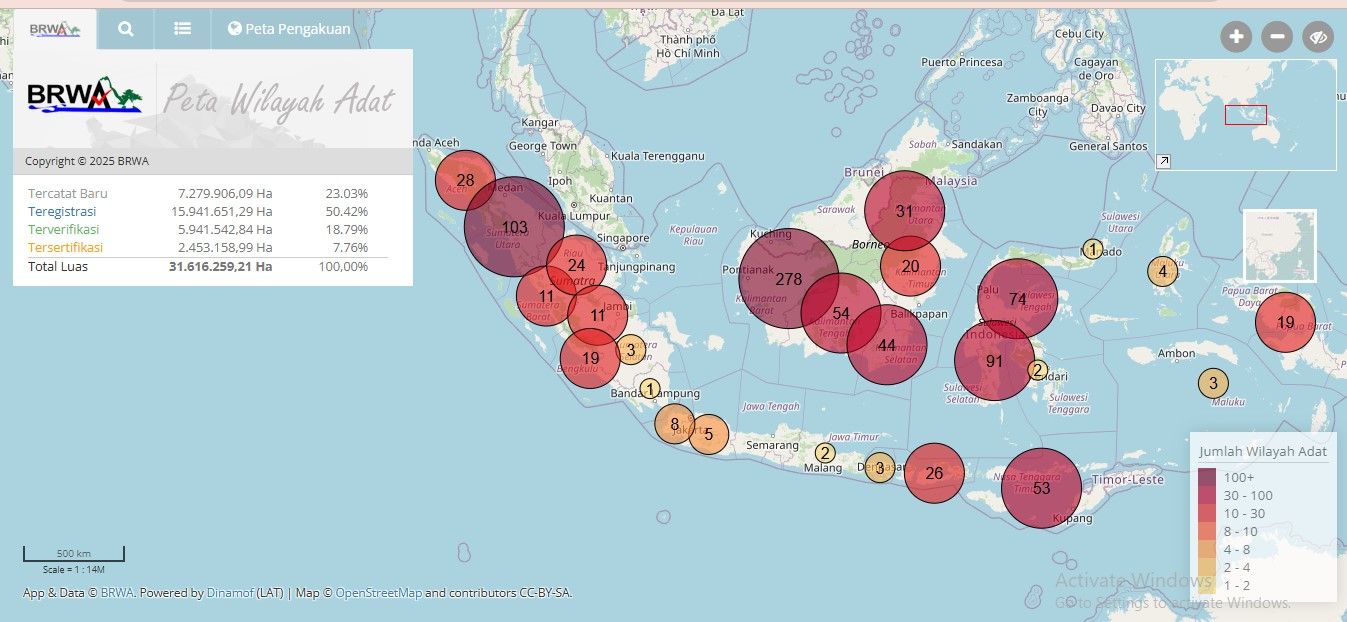
Task: Click the cluster marker numbered 28 in Aceh
Action: tap(465, 180)
